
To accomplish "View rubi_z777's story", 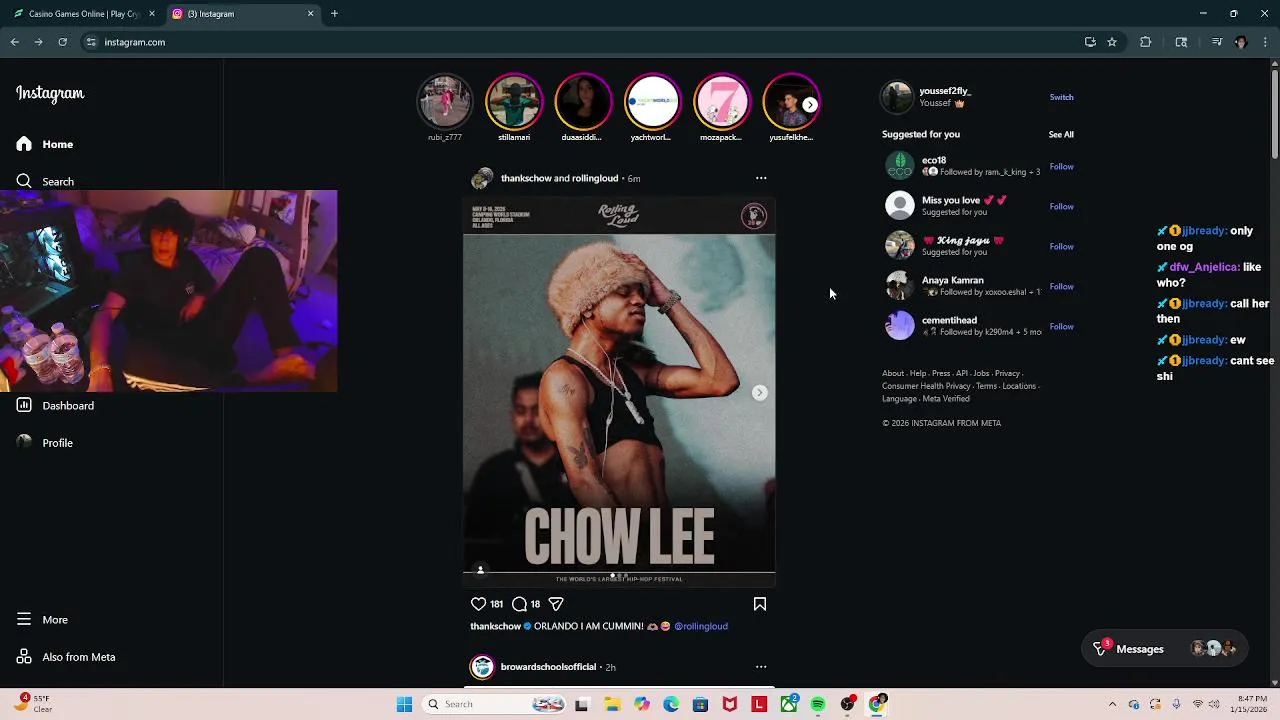I will [x=444, y=101].
